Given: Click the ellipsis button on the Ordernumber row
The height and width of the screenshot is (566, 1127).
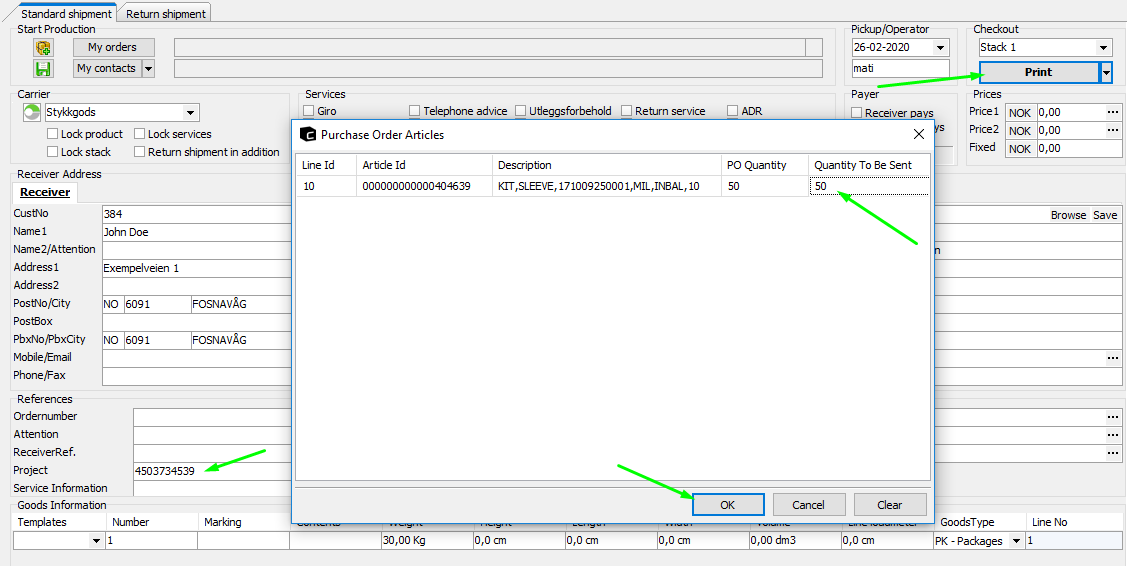Looking at the screenshot, I should [1112, 417].
